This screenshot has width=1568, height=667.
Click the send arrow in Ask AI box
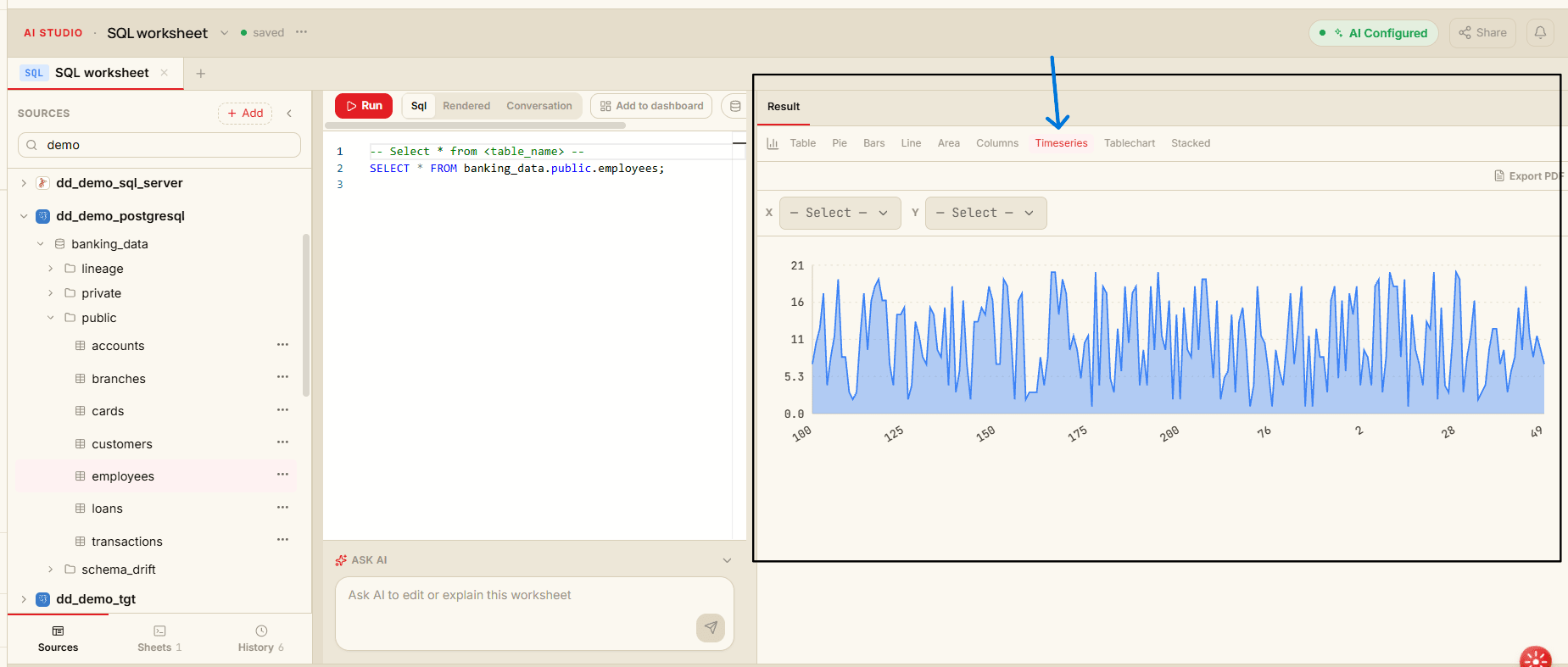tap(711, 627)
